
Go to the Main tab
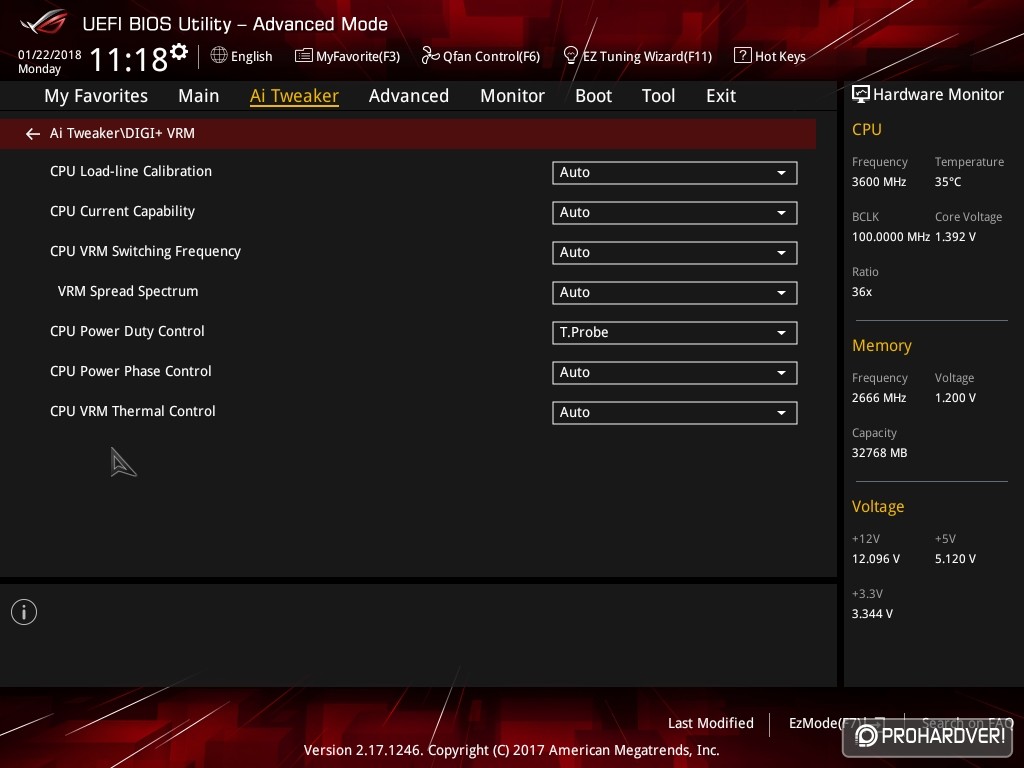click(199, 96)
